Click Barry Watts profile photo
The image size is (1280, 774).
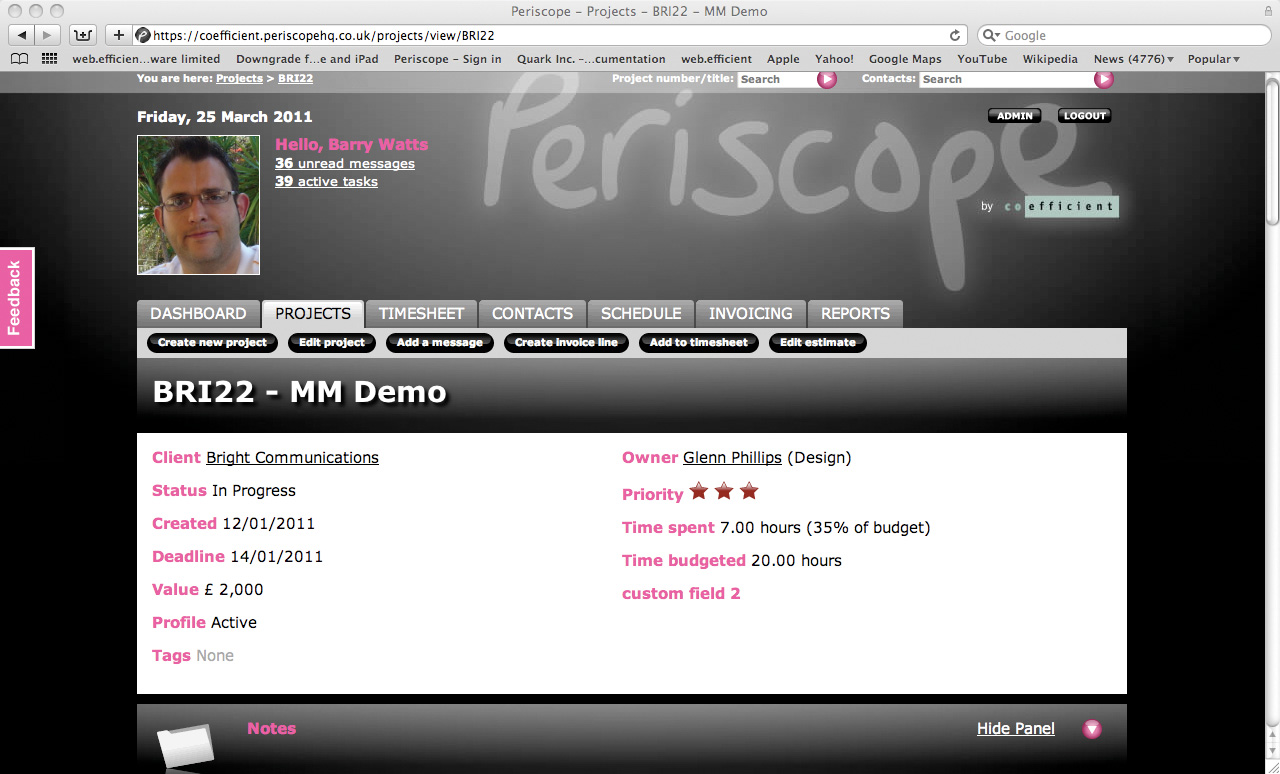pos(198,205)
